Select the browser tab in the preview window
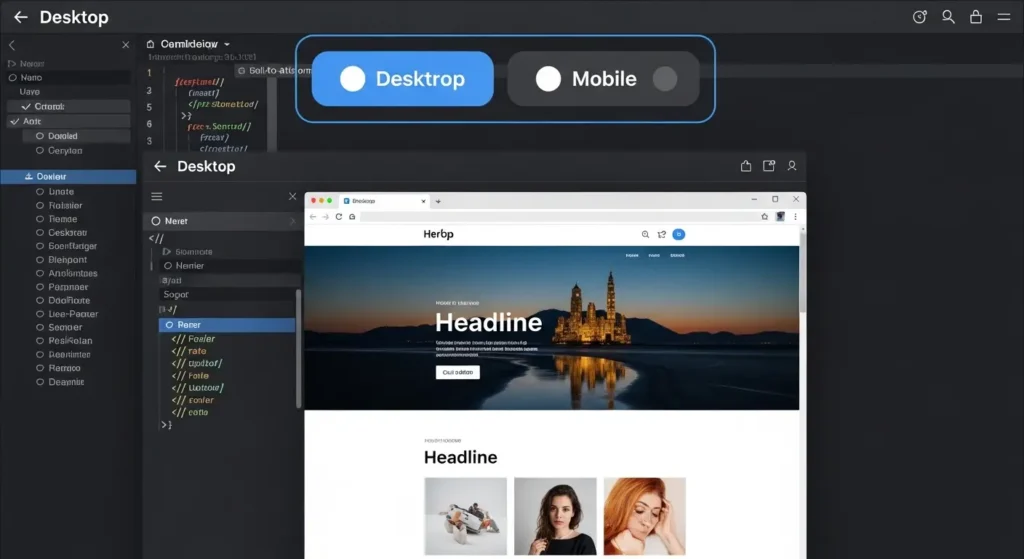Screen dimensions: 1024x559 point(380,201)
